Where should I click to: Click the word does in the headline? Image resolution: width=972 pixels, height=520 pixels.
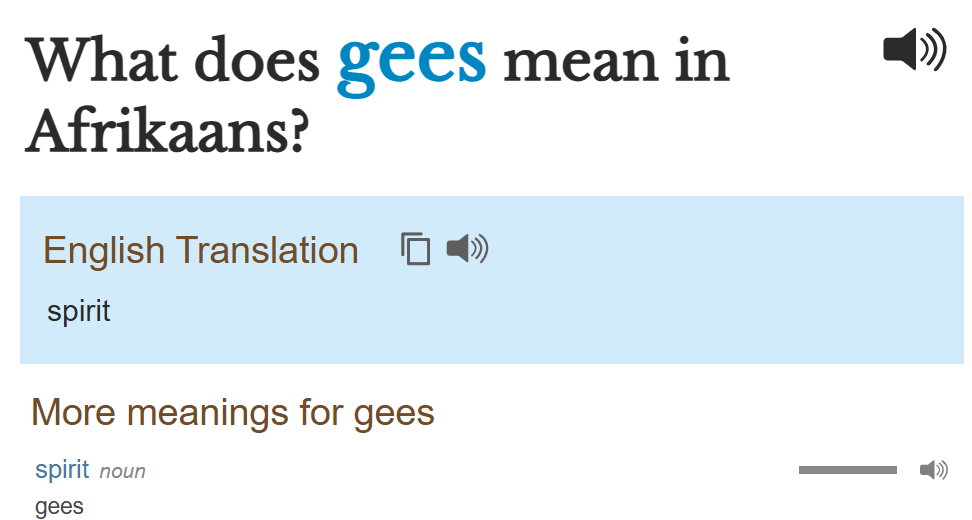click(254, 60)
